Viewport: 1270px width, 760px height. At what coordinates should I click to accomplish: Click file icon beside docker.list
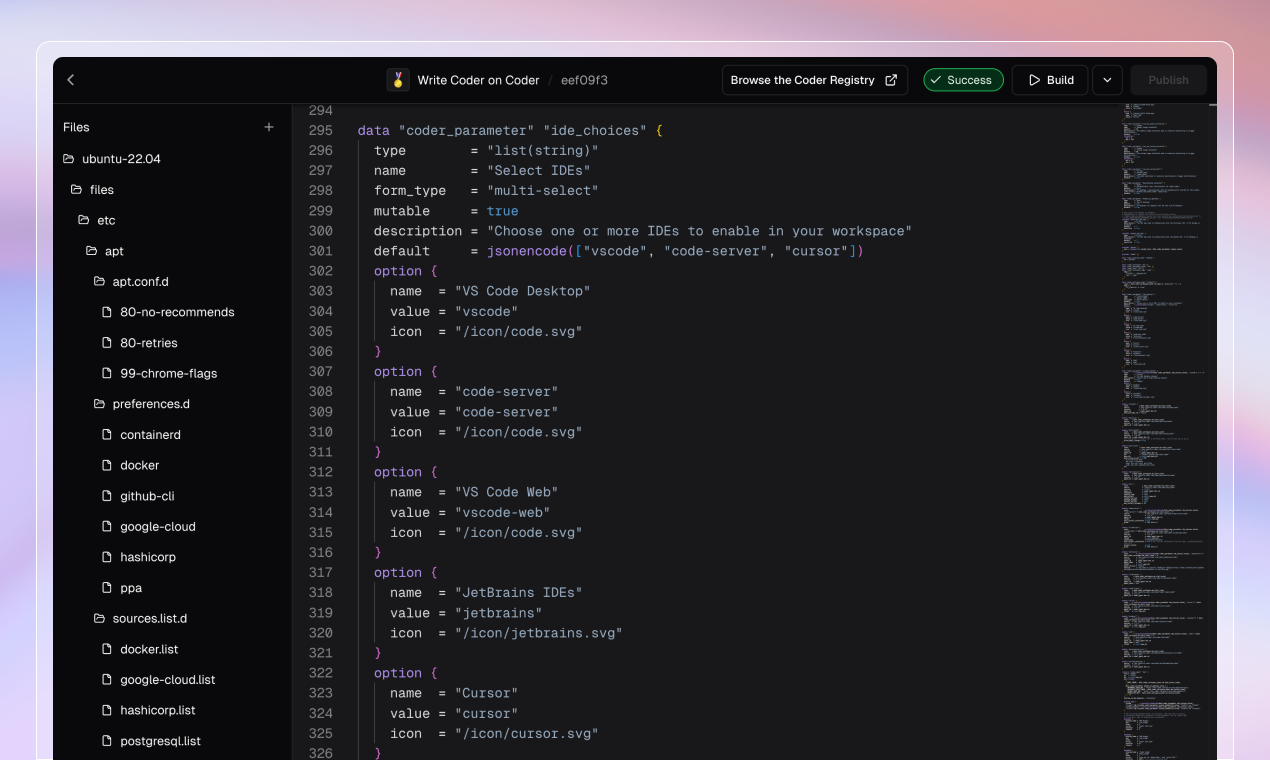pos(108,649)
